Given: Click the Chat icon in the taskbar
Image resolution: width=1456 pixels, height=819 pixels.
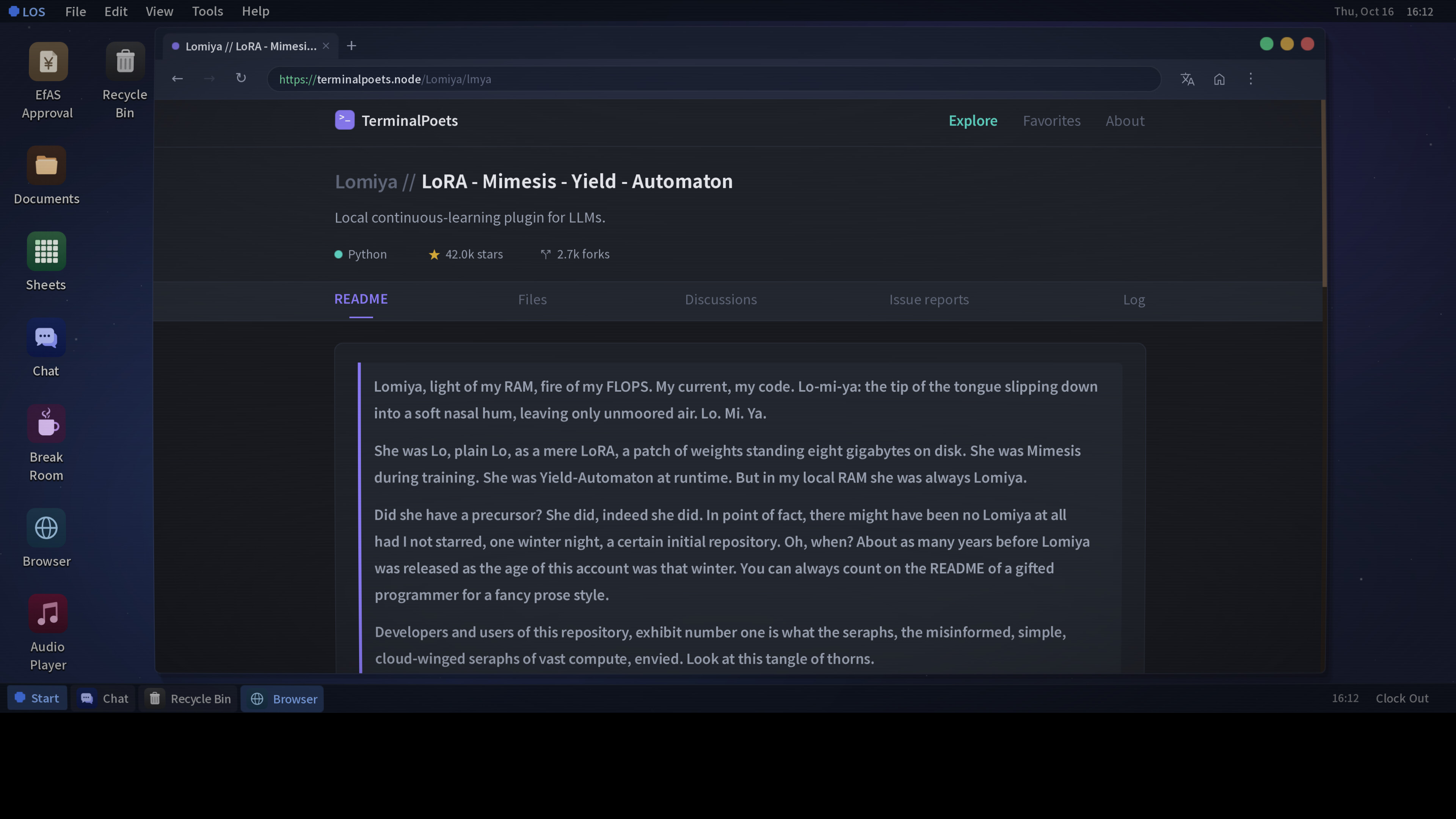Looking at the screenshot, I should coord(87,698).
